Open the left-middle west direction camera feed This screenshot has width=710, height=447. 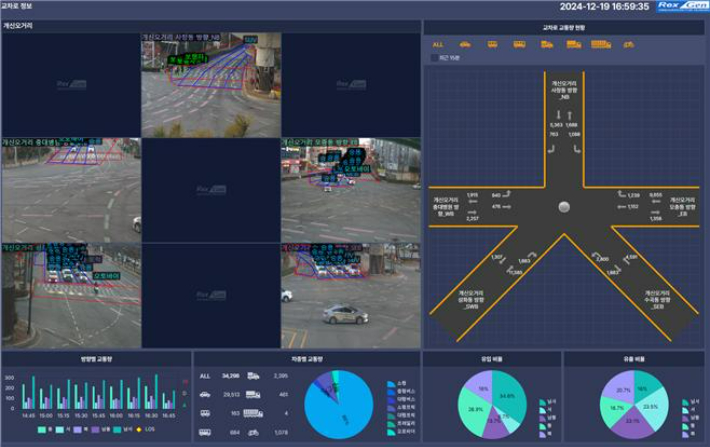click(70, 190)
